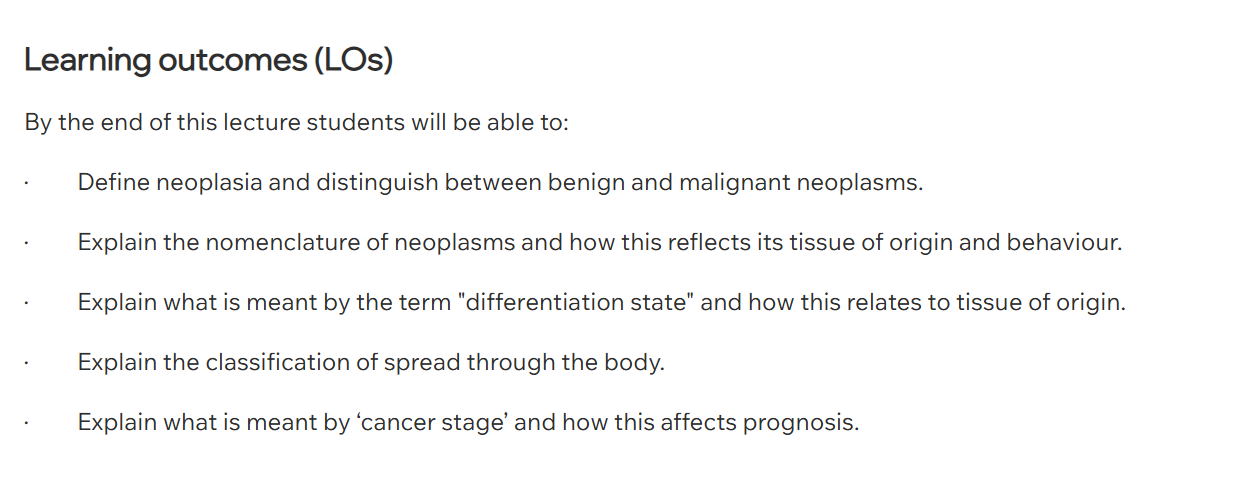Click the "By the end of this lecture" sentence

coord(296,124)
